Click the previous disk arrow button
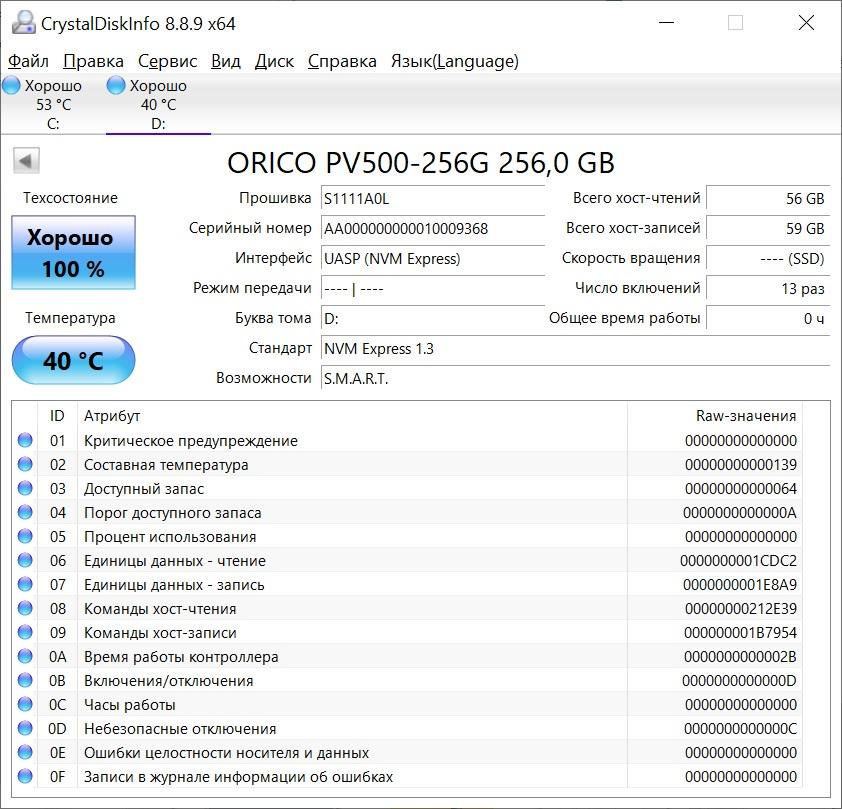This screenshot has width=842, height=809. tap(26, 161)
